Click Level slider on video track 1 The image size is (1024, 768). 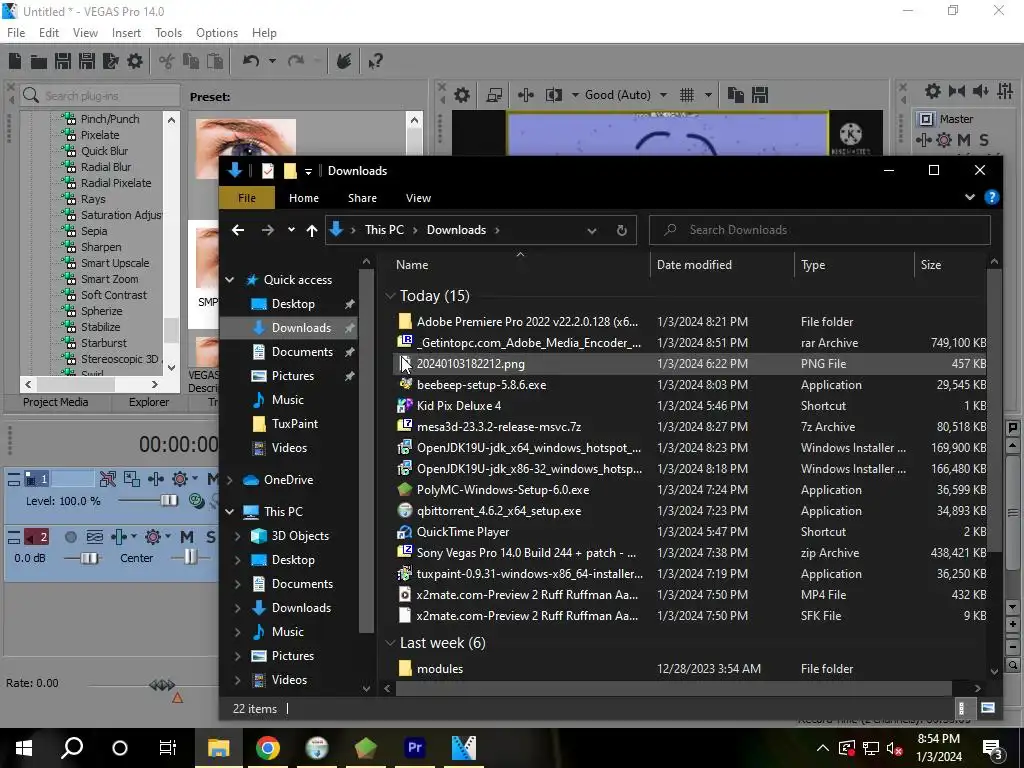coord(168,501)
